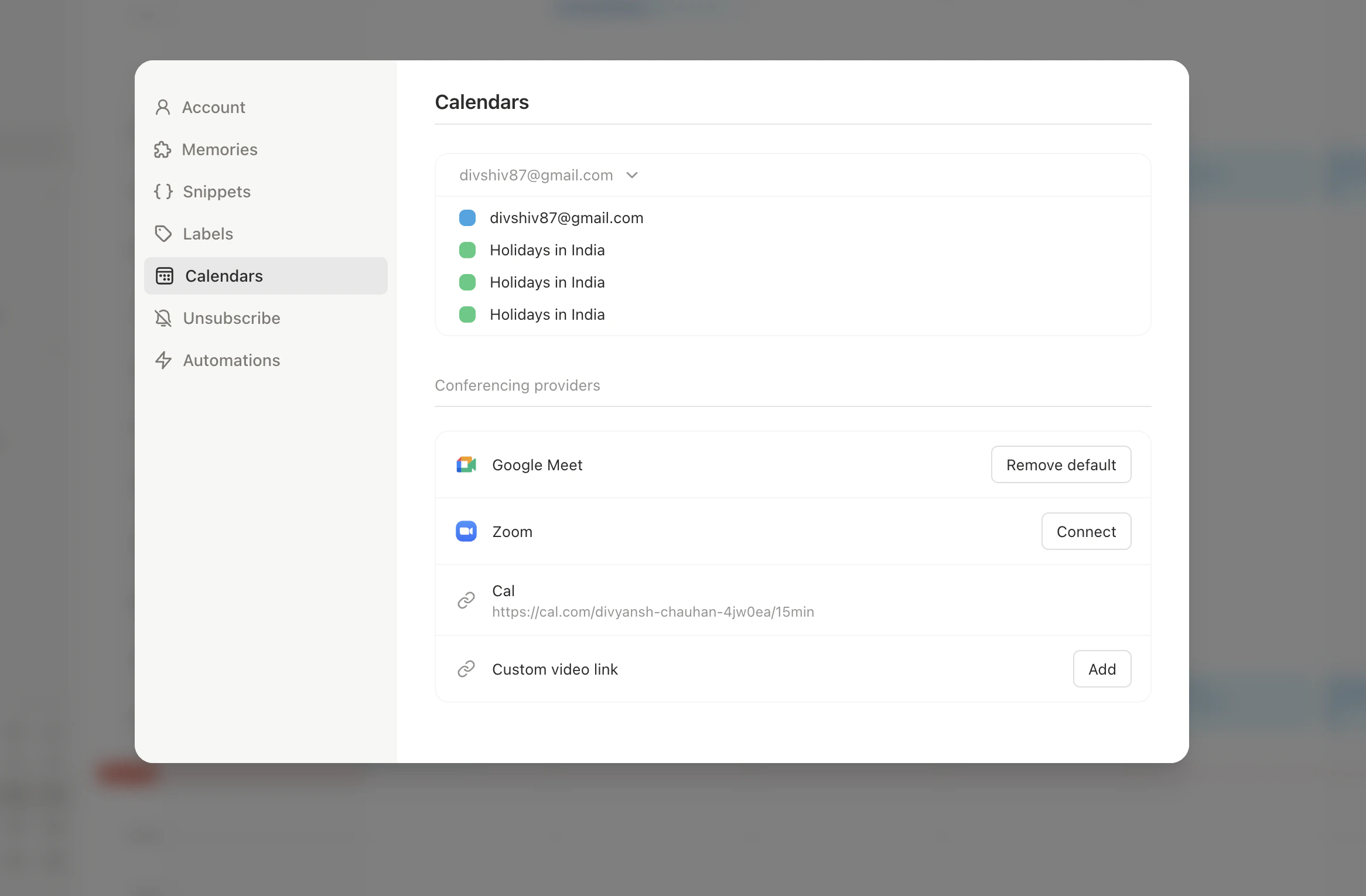Click the Automations lightning icon
Viewport: 1366px width, 896px height.
pos(163,360)
